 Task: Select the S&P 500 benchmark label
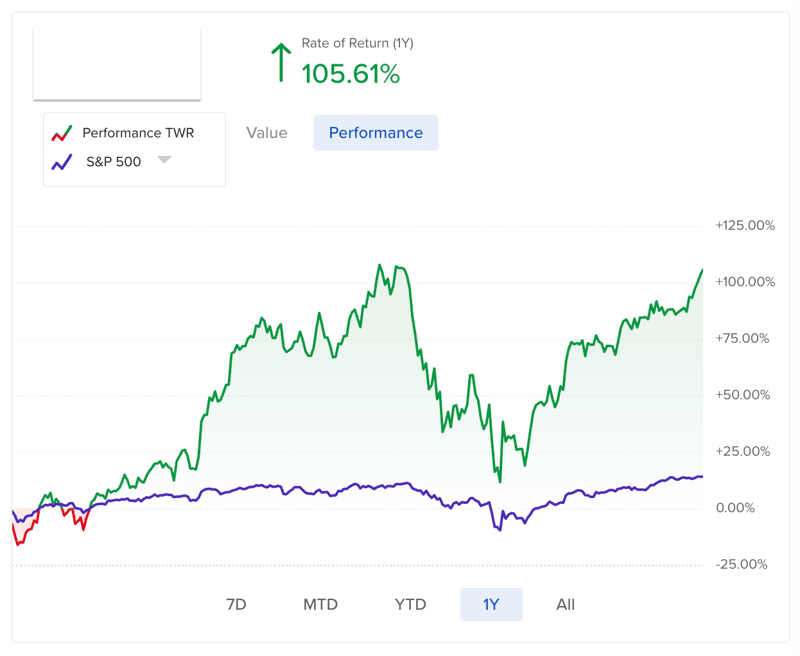(113, 161)
